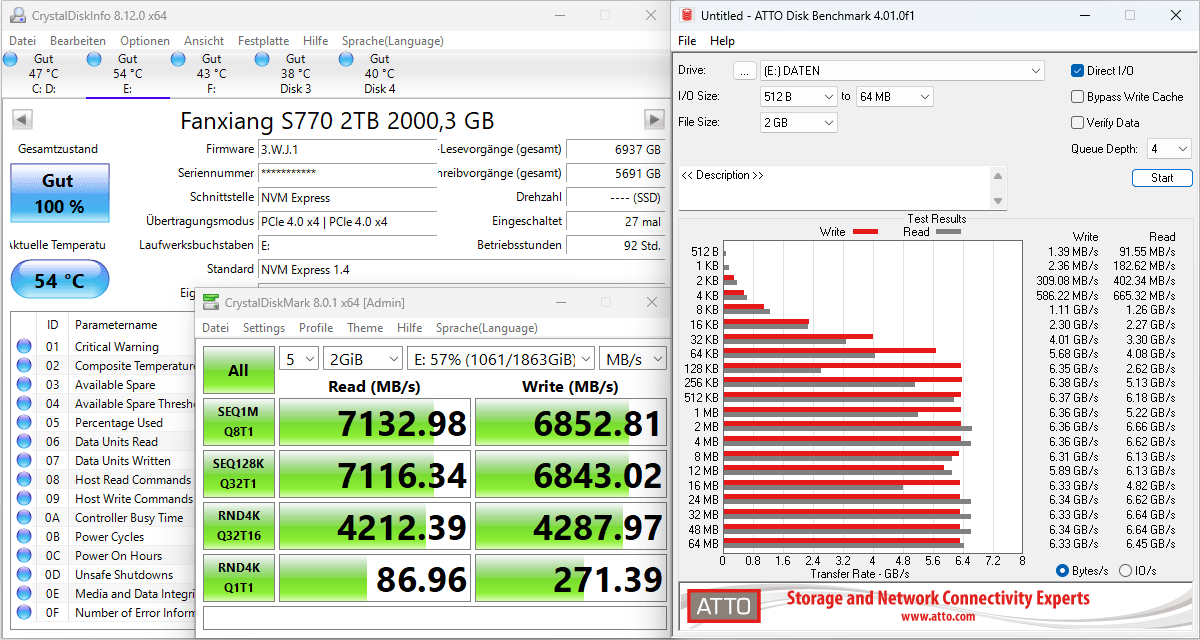
Task: Click CrystalDiskMark title bar app icon
Action: 211,302
